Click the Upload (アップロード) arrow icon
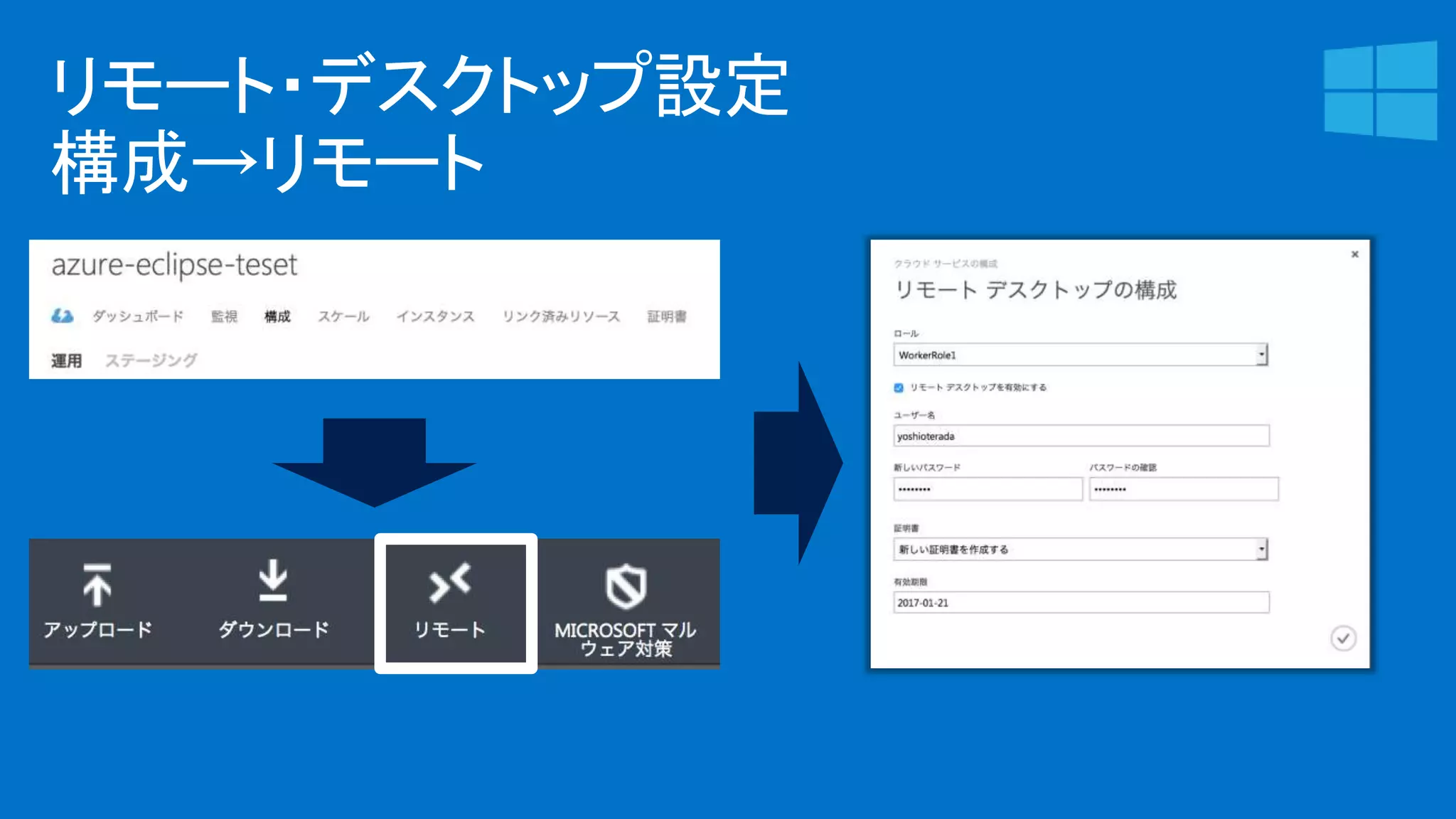The image size is (1456, 819). coord(97,584)
